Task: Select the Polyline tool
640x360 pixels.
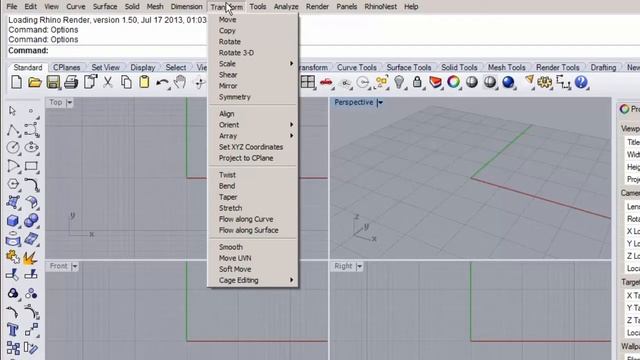Action: [x=13, y=130]
